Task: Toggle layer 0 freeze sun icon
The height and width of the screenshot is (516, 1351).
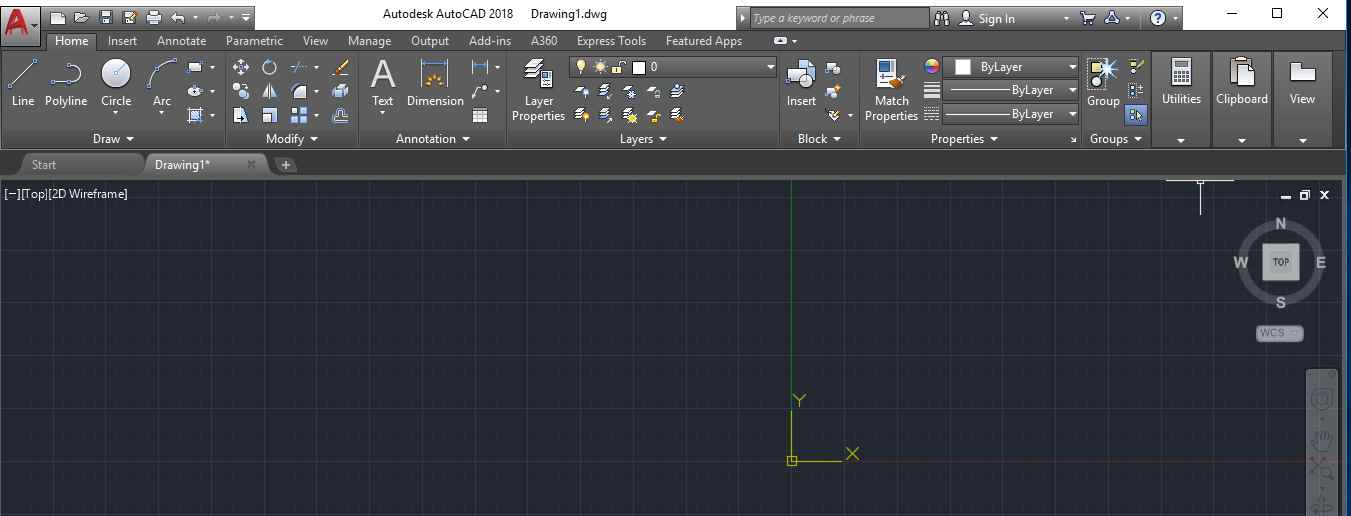Action: (x=600, y=67)
